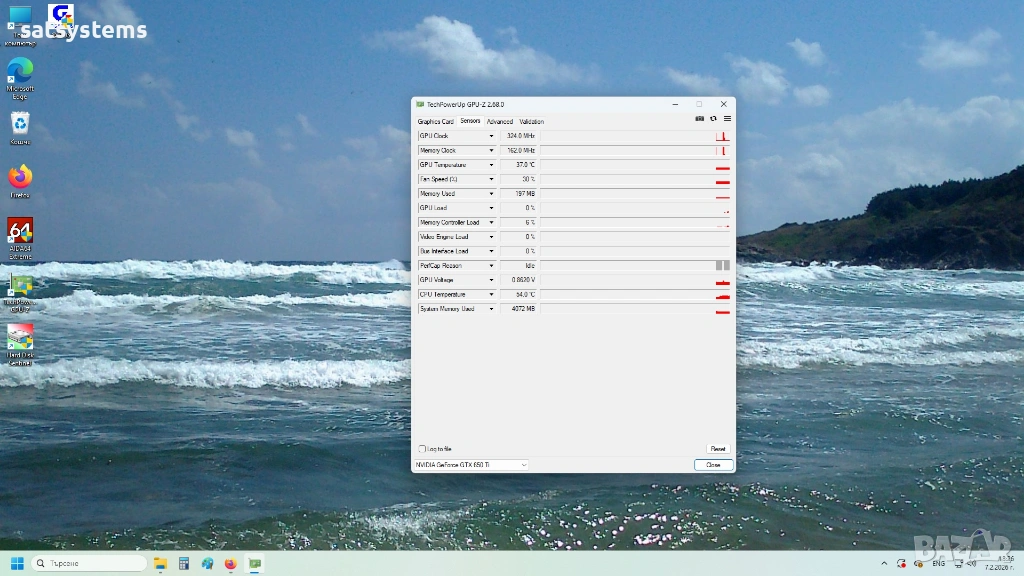The height and width of the screenshot is (576, 1024).
Task: Open the Validation tab
Action: (x=531, y=121)
